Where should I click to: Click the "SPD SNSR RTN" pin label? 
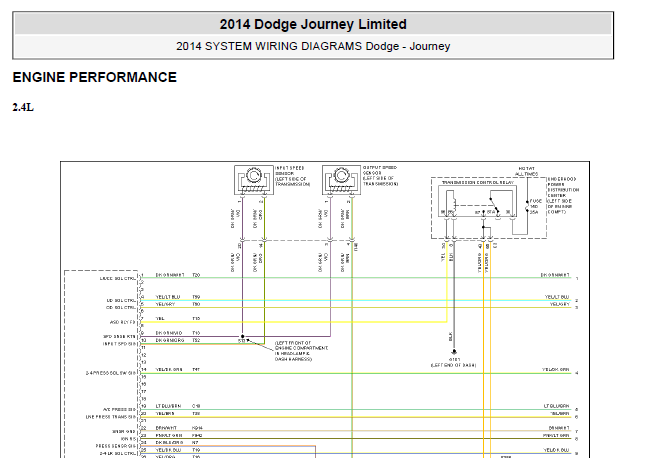120,337
